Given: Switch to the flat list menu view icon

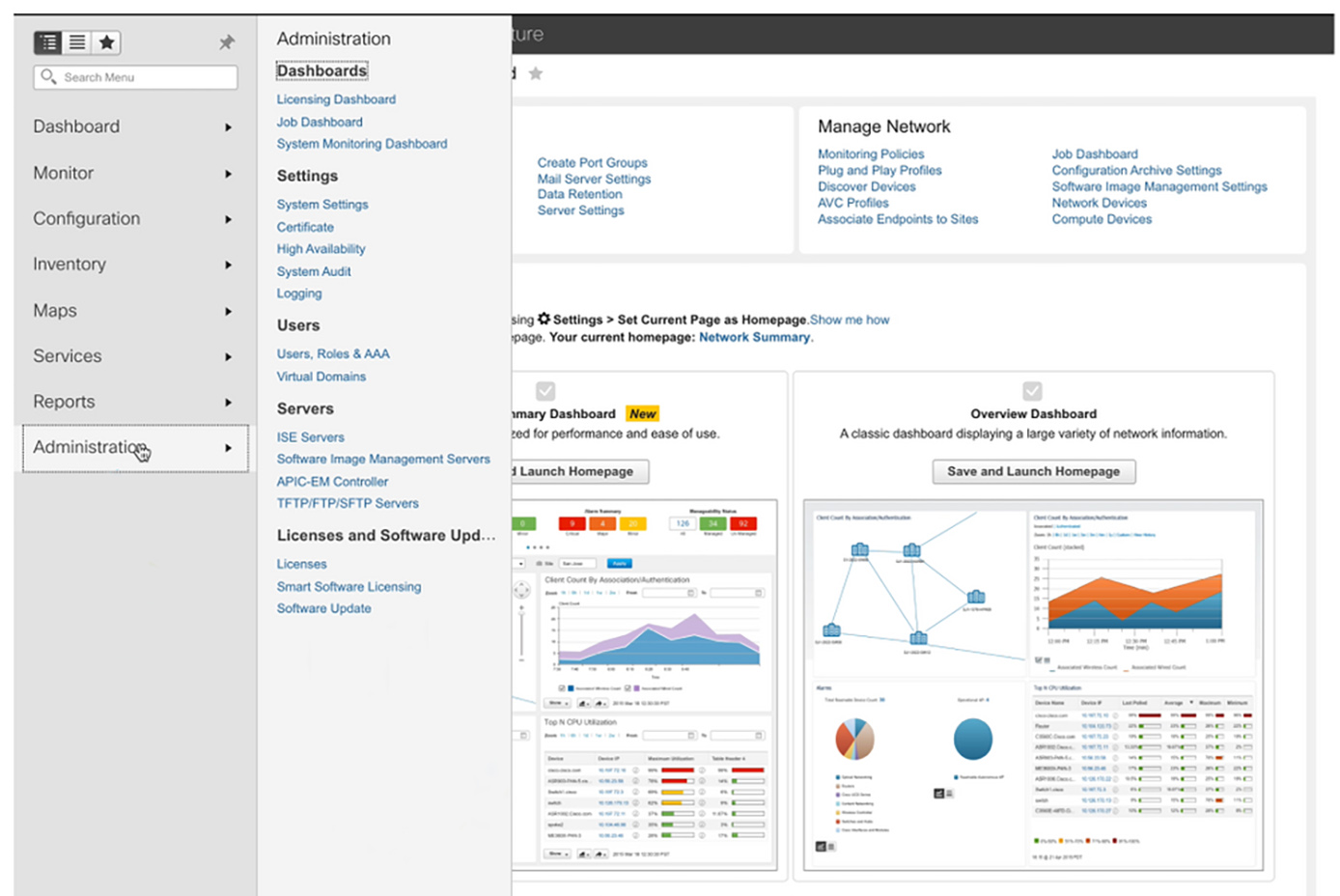Looking at the screenshot, I should (76, 42).
